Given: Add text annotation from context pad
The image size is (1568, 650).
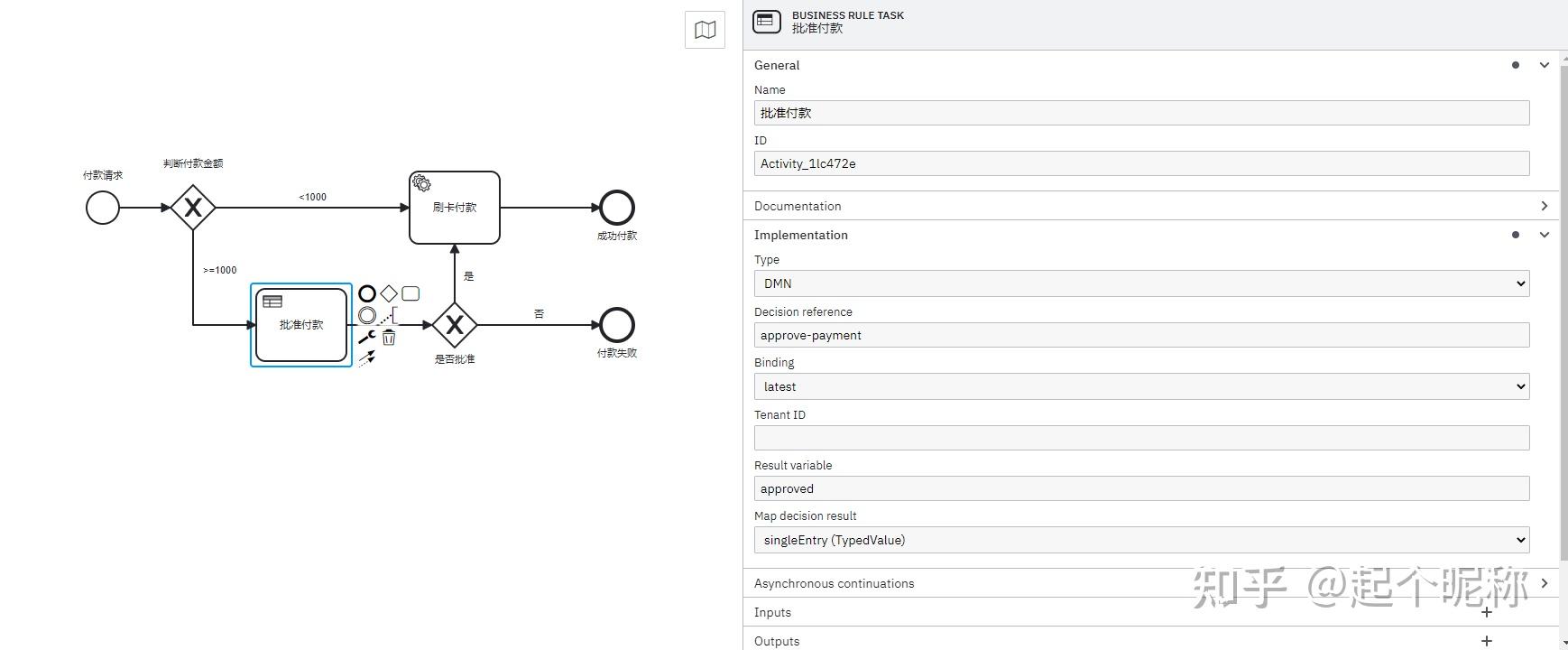Looking at the screenshot, I should coord(389,315).
